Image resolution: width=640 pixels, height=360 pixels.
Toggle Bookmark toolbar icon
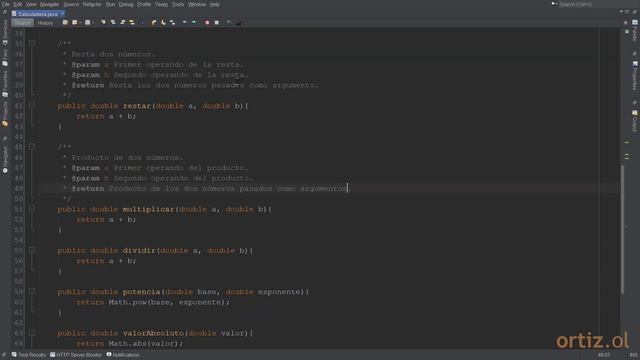point(172,22)
